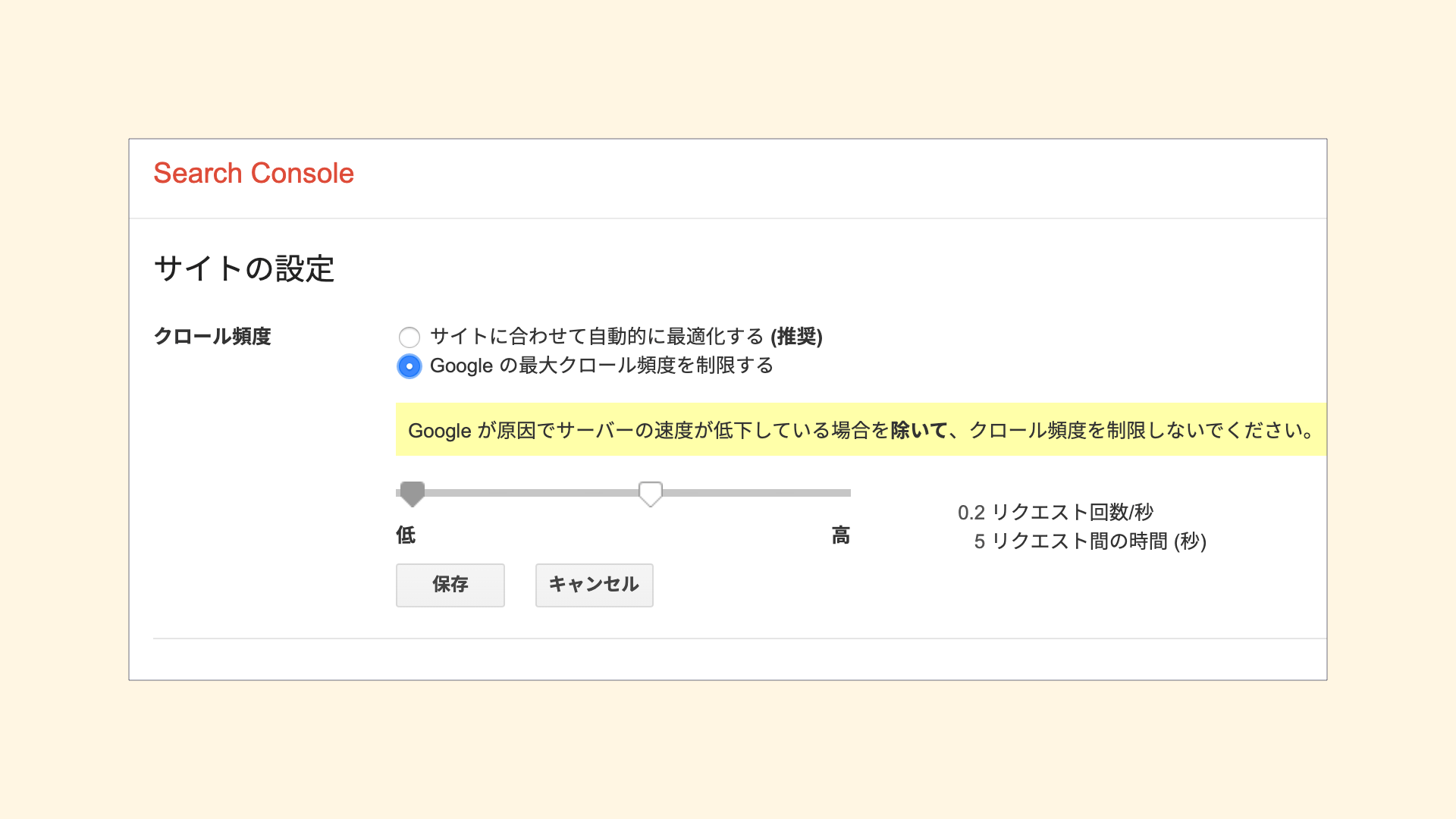Click the 5 リクエスト間の時間 (秒) value
1456x819 pixels.
pyautogui.click(x=1090, y=541)
